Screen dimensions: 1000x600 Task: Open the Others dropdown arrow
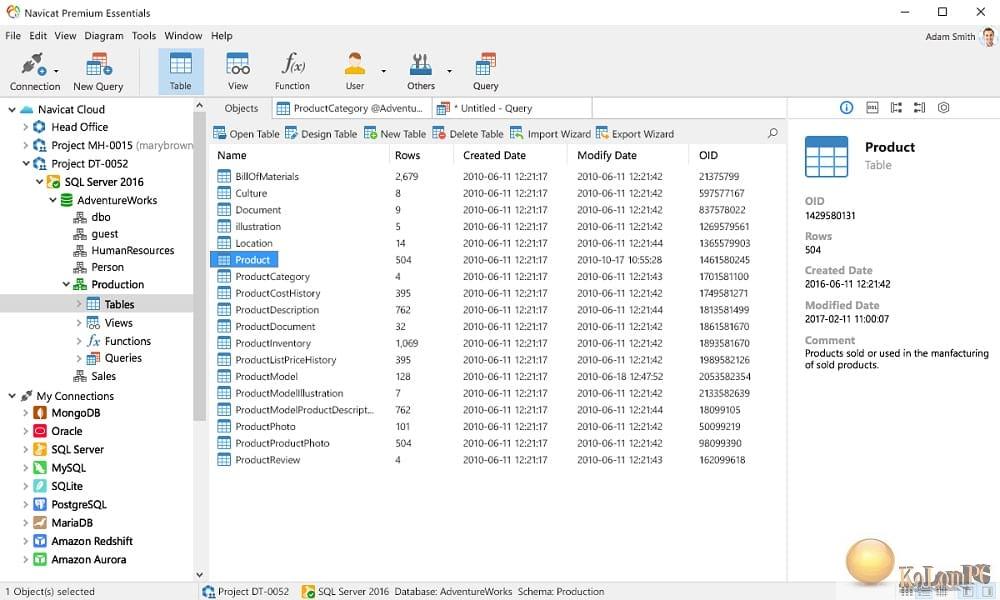449,71
